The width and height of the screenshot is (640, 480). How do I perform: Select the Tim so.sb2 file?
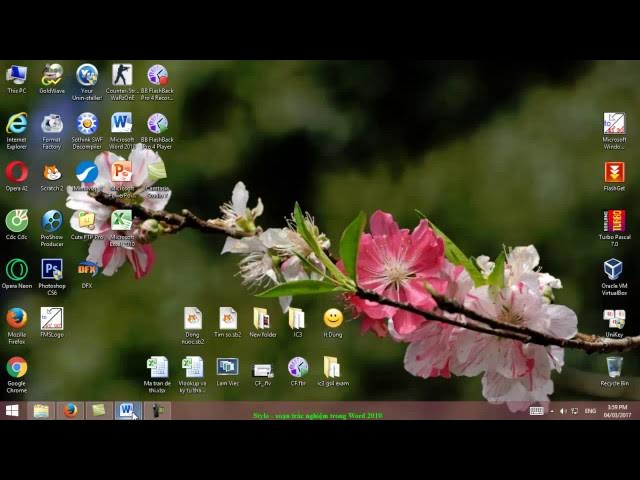(227, 322)
